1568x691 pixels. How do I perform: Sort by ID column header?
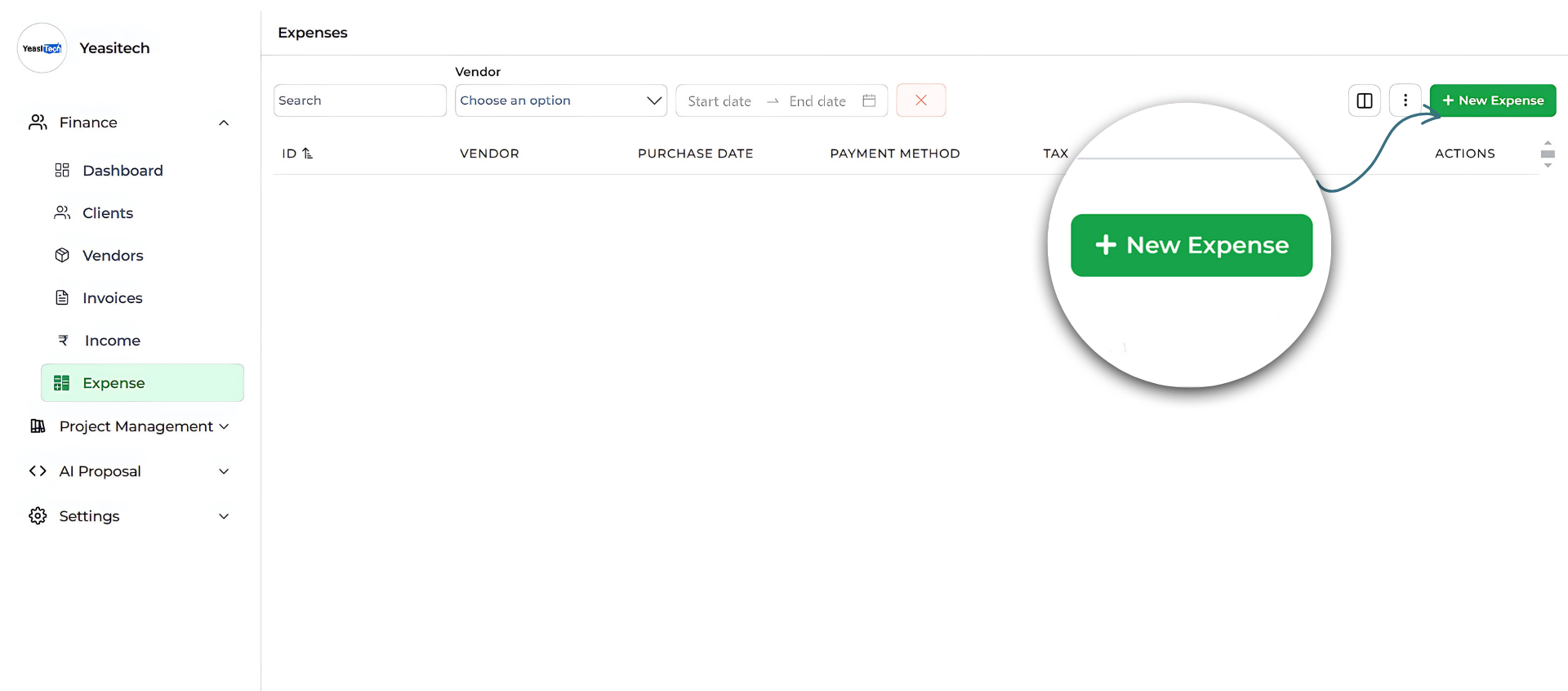click(x=297, y=154)
